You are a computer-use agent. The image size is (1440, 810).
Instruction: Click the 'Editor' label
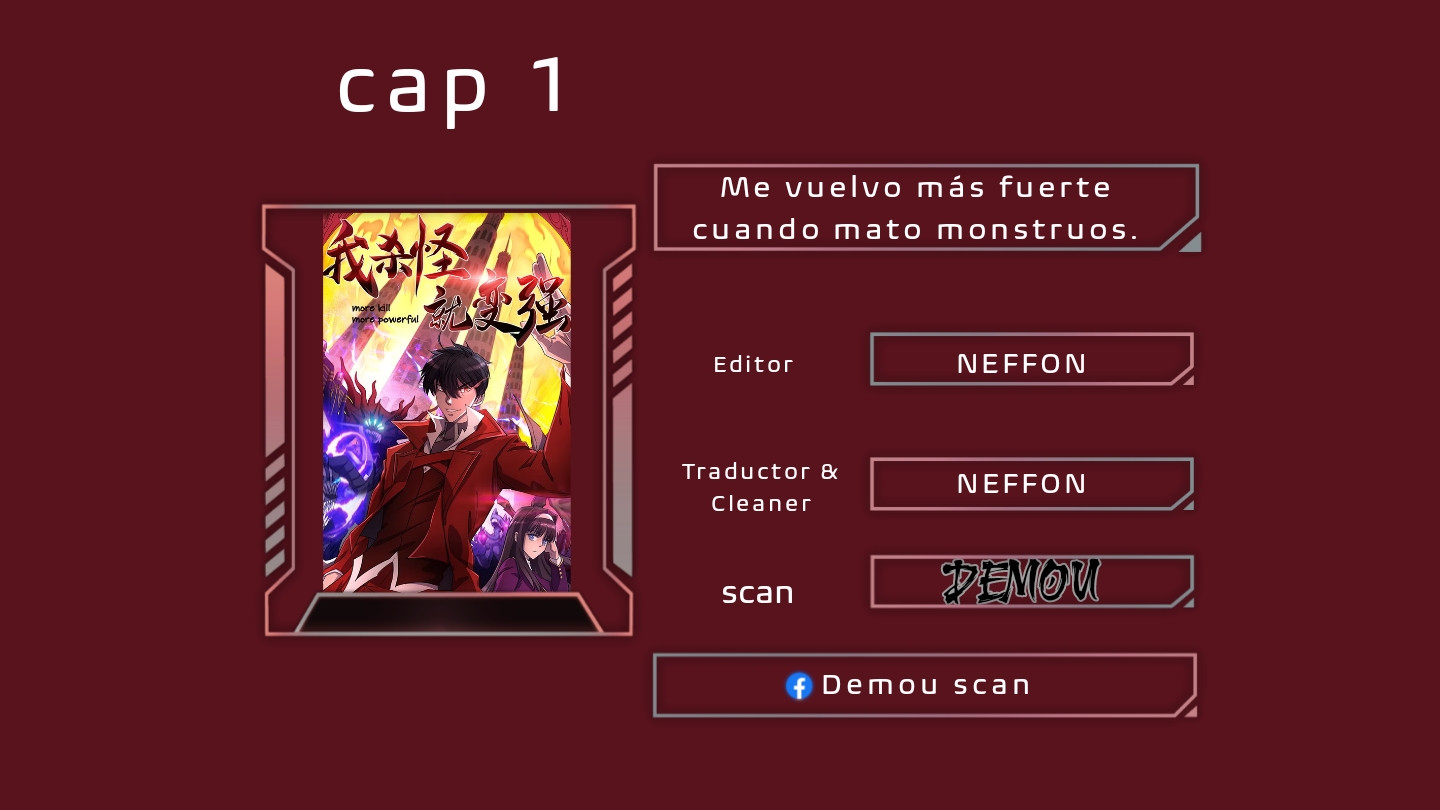tap(754, 364)
